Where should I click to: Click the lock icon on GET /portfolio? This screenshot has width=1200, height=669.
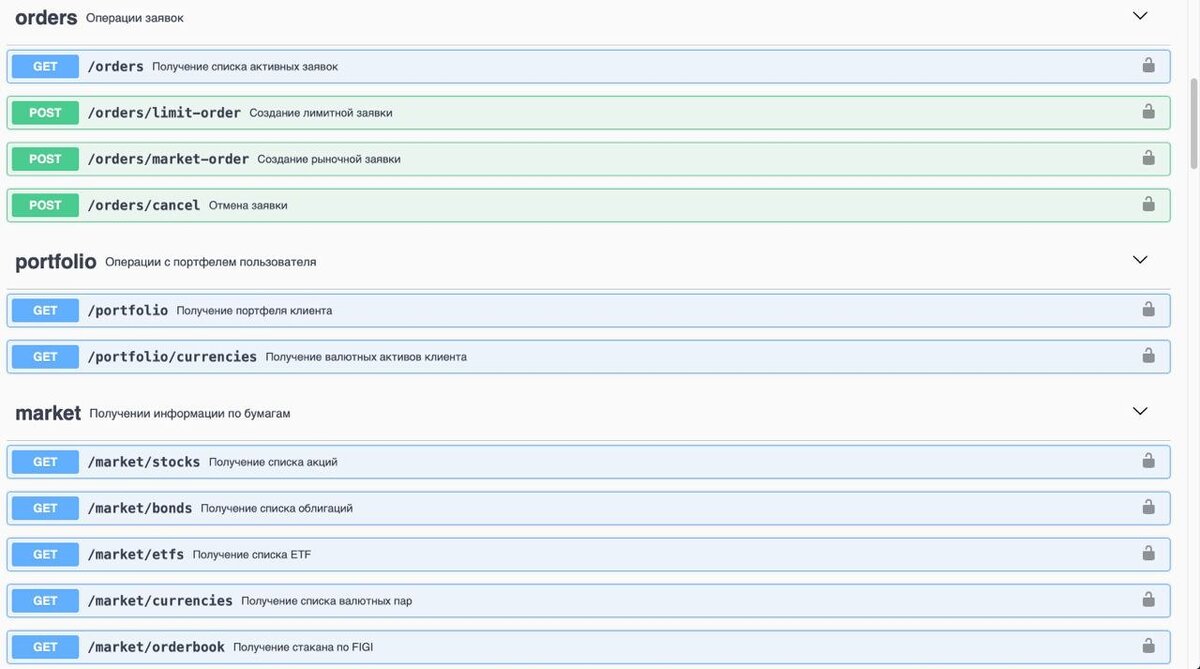pyautogui.click(x=1147, y=310)
